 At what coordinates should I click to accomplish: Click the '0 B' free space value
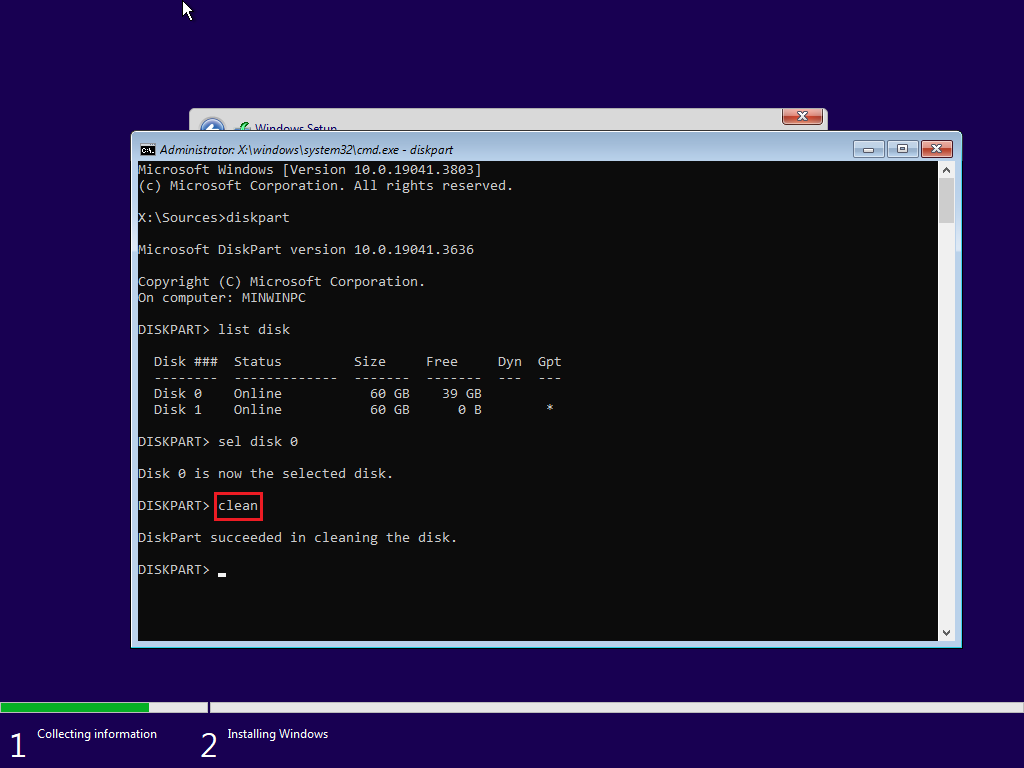click(470, 410)
